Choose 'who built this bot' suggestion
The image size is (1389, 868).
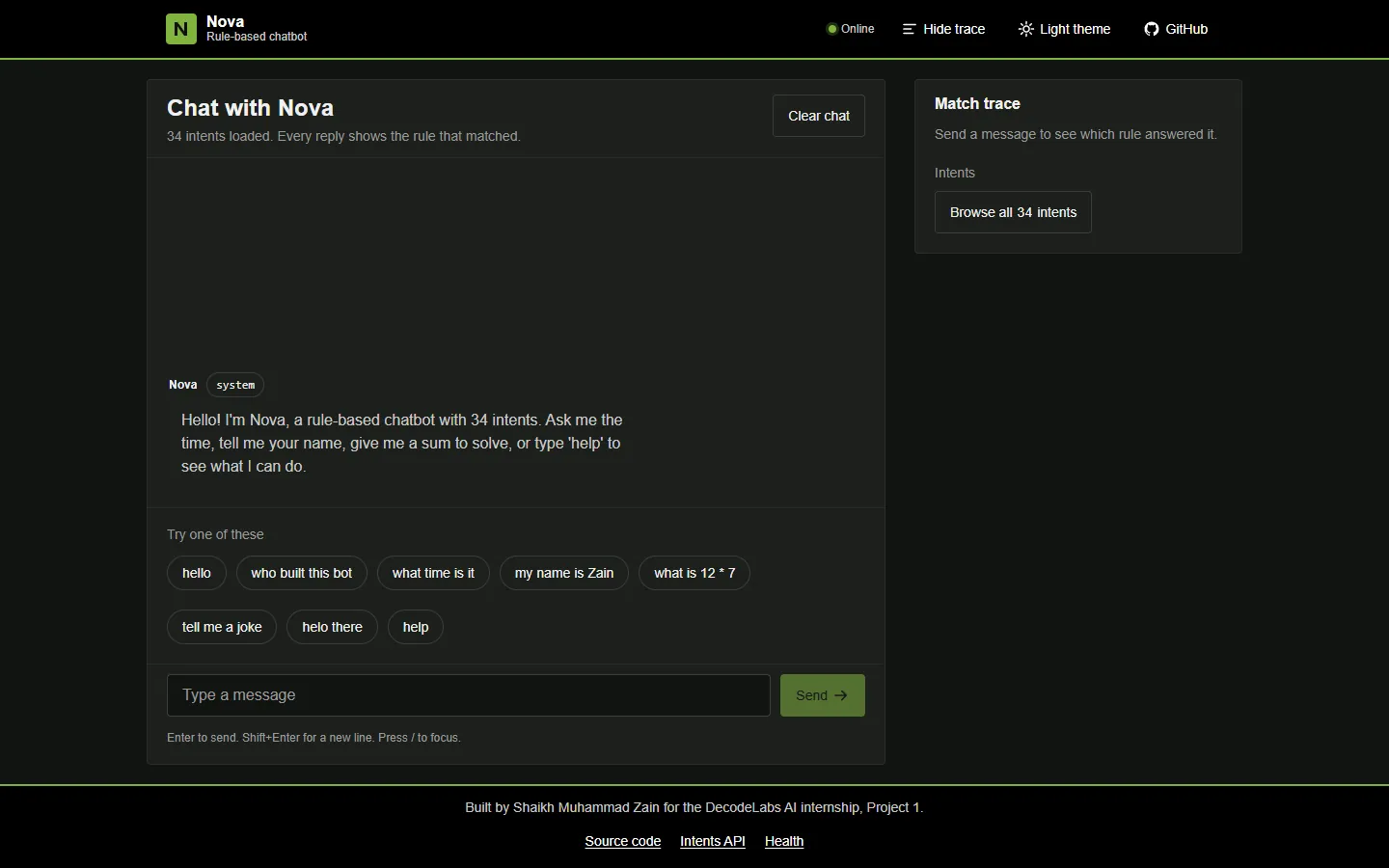pos(302,573)
